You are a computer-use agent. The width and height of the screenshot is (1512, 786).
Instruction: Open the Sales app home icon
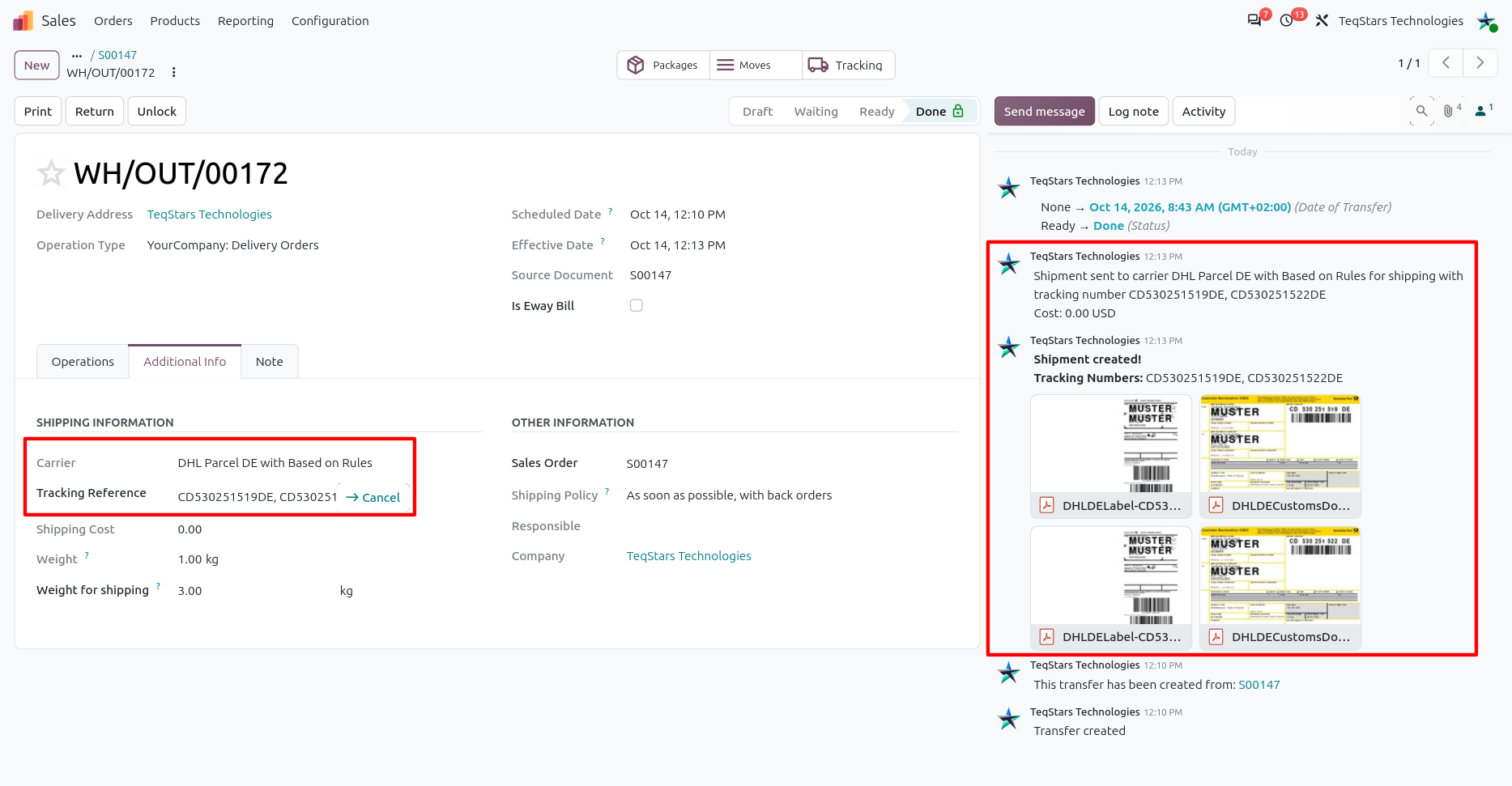(x=23, y=21)
